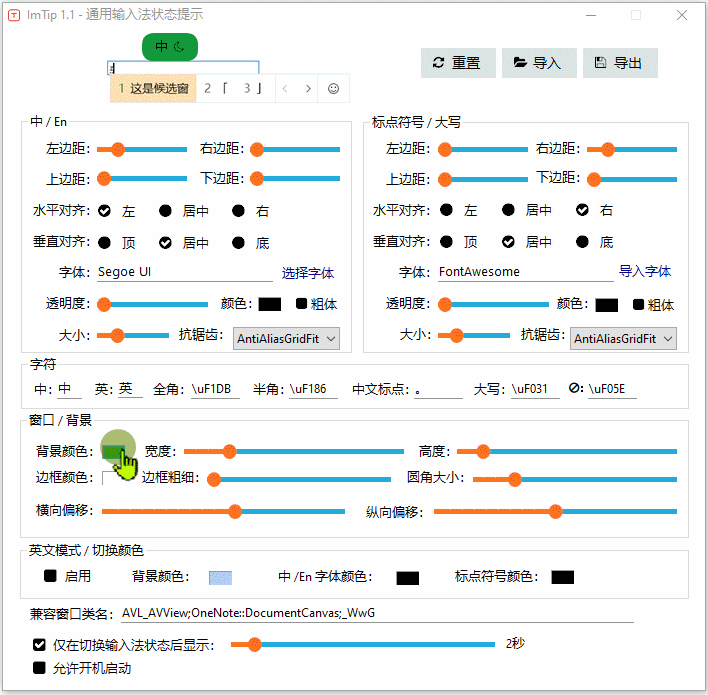The image size is (708, 695).
Task: Select candidate 1 这是候选窗
Action: point(153,89)
